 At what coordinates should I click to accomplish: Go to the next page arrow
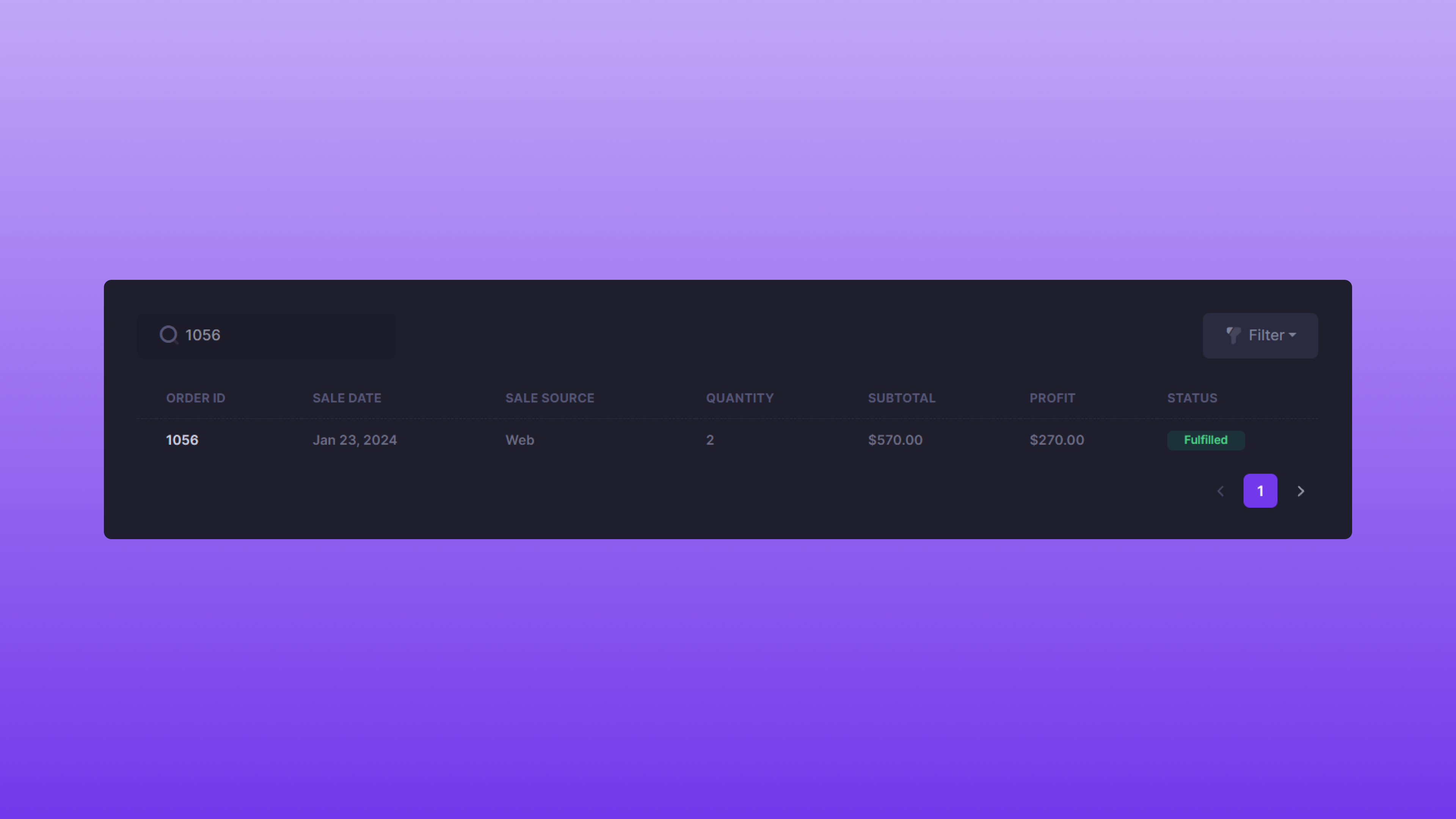[x=1301, y=491]
